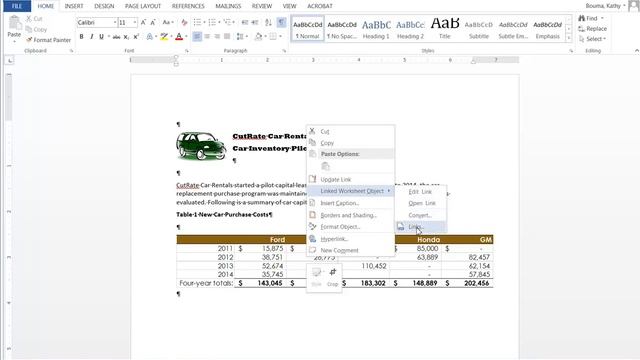Choose Convert... in submenu
Viewport: 640px width, 360px height.
click(420, 215)
